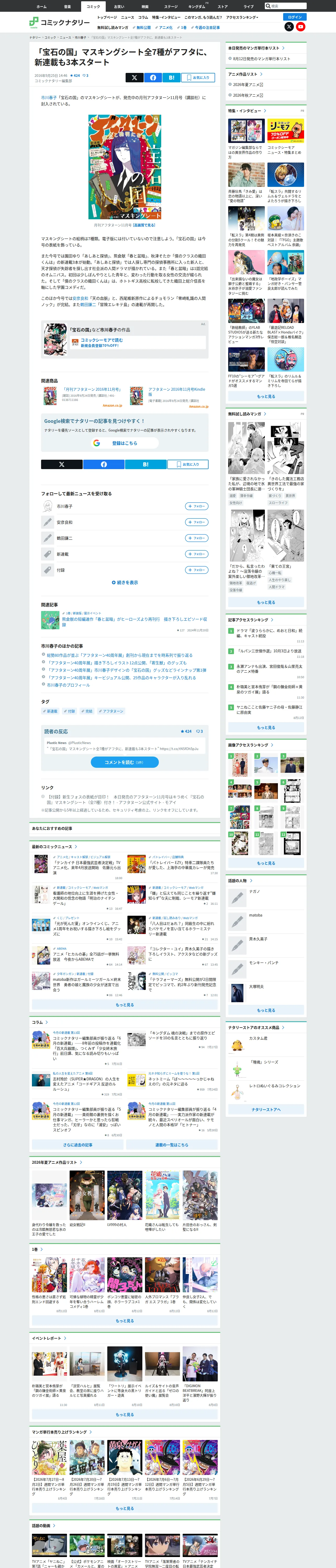Click the ログイン button
The image size is (336, 1568).
(295, 17)
